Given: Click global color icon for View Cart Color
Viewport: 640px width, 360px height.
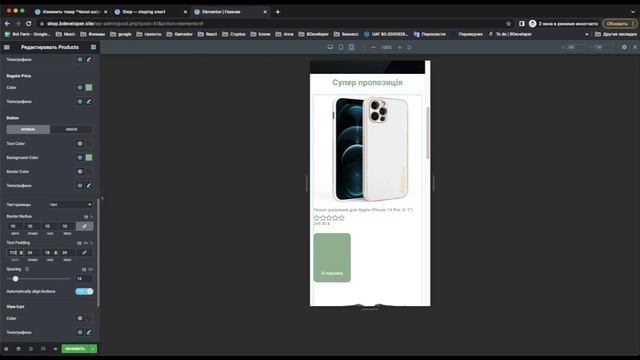Looking at the screenshot, I should pos(80,318).
